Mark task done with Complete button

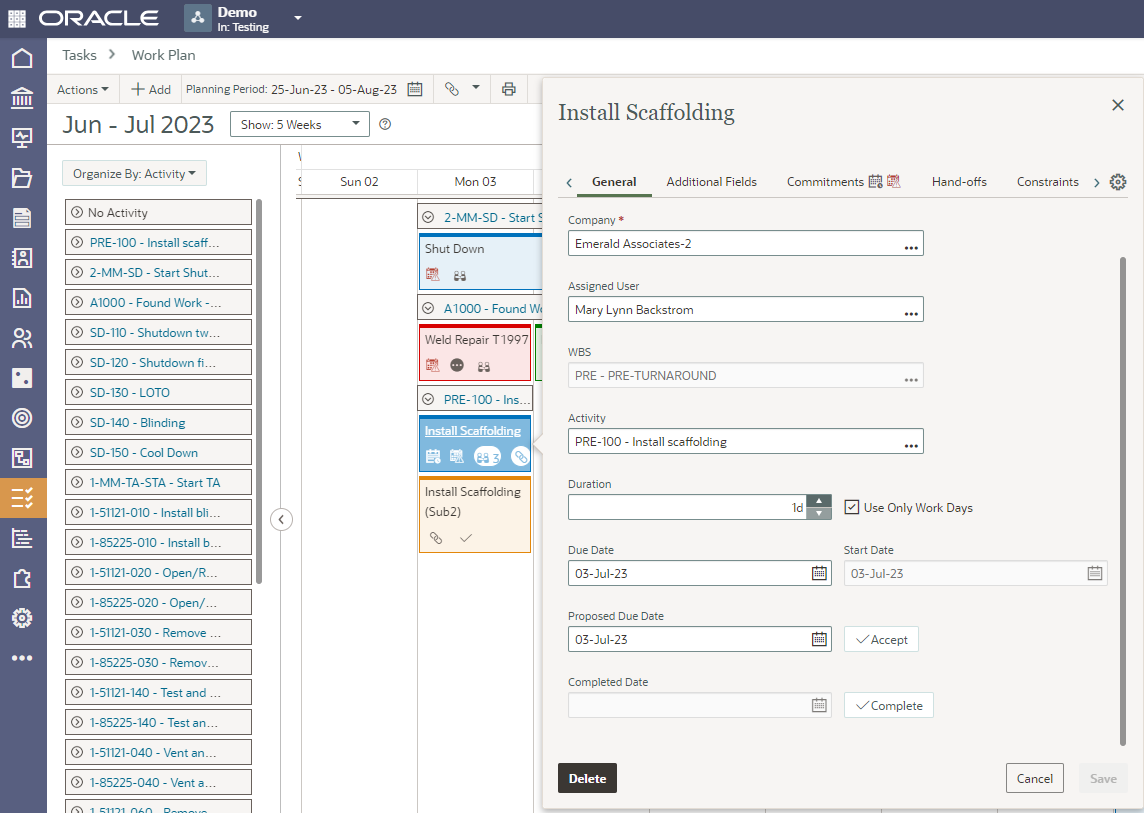[888, 705]
